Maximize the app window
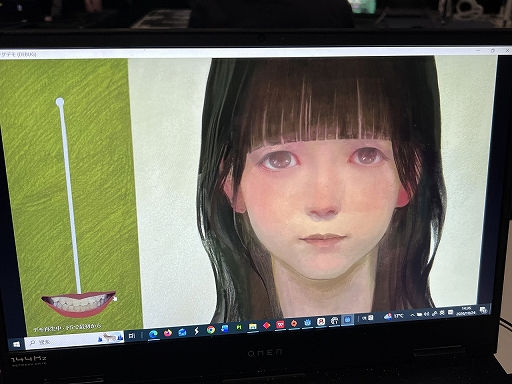 coord(492,51)
